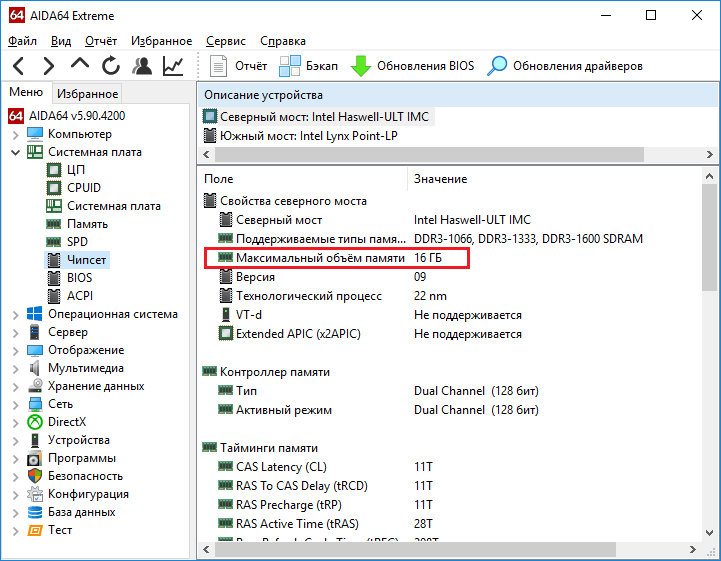
Task: Open the Сервис menu
Action: 225,41
